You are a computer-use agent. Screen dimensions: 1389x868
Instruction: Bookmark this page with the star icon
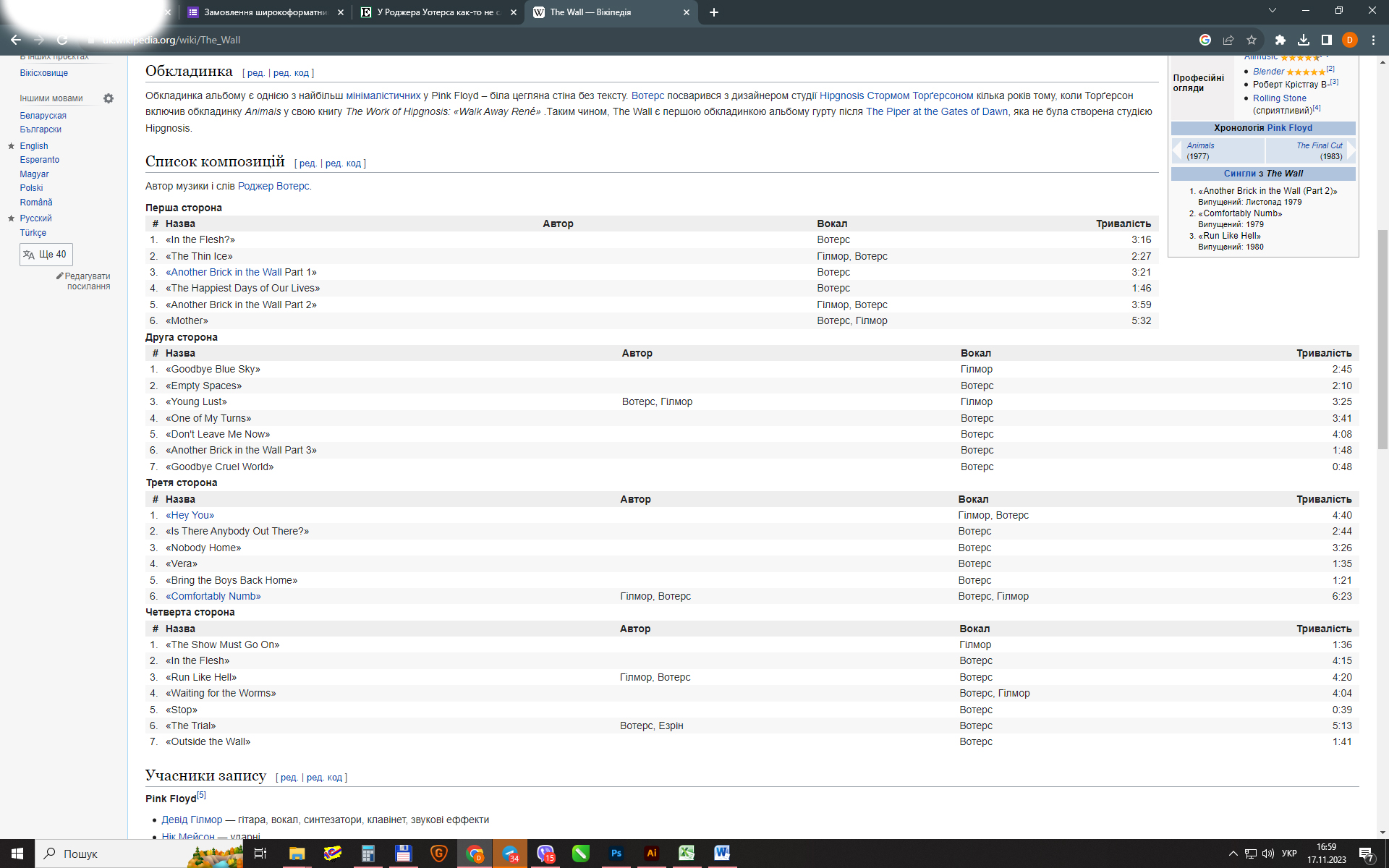tap(1252, 40)
